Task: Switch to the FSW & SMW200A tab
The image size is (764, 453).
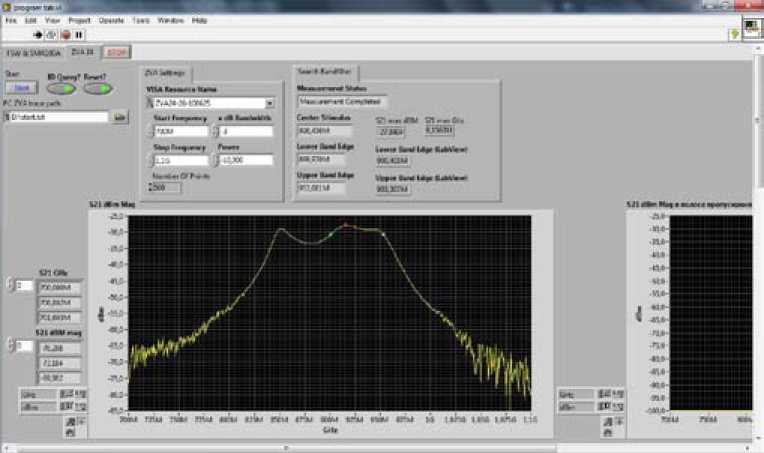Action: pyautogui.click(x=34, y=52)
